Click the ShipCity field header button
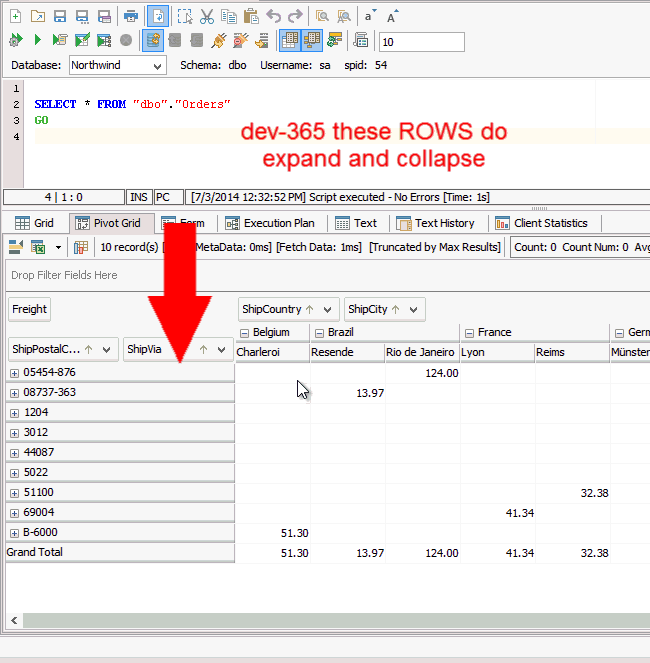Screen dimensions: 650x663 (384, 310)
